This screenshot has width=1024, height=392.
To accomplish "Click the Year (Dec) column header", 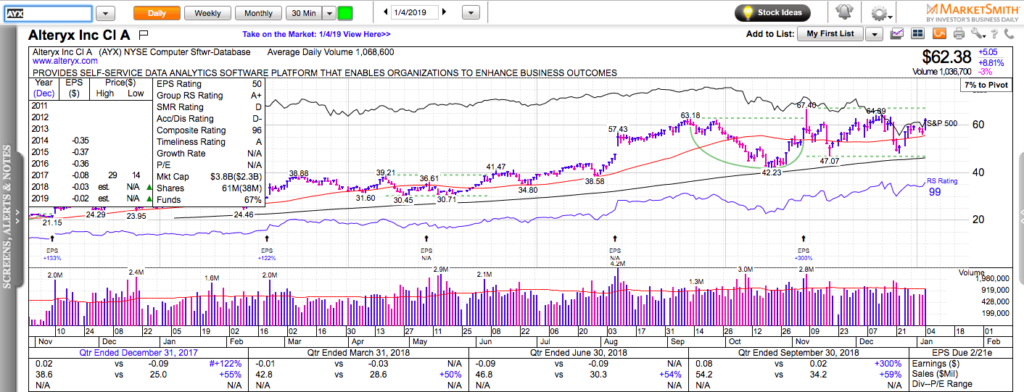I will click(45, 89).
